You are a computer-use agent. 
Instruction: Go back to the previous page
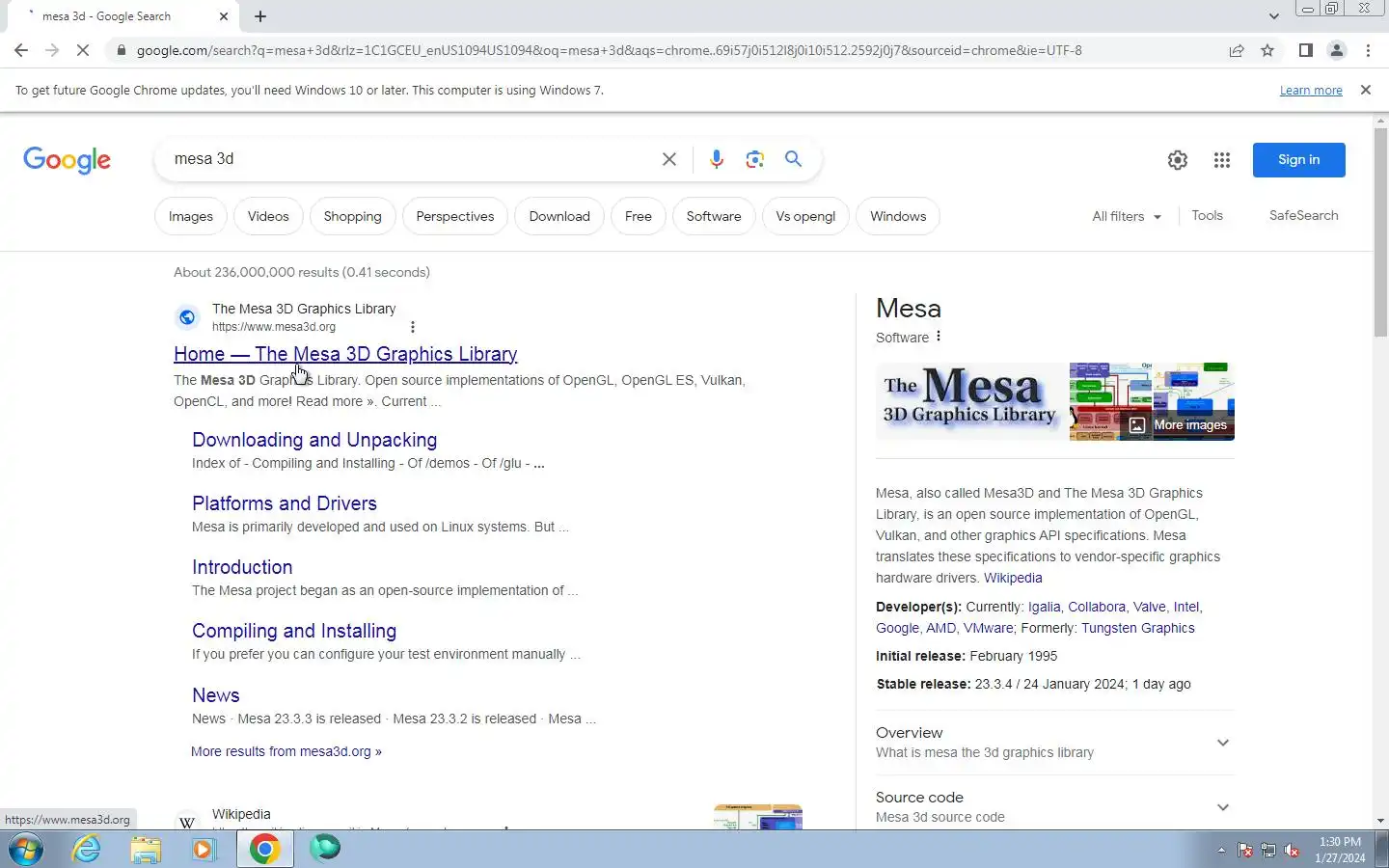tap(21, 50)
